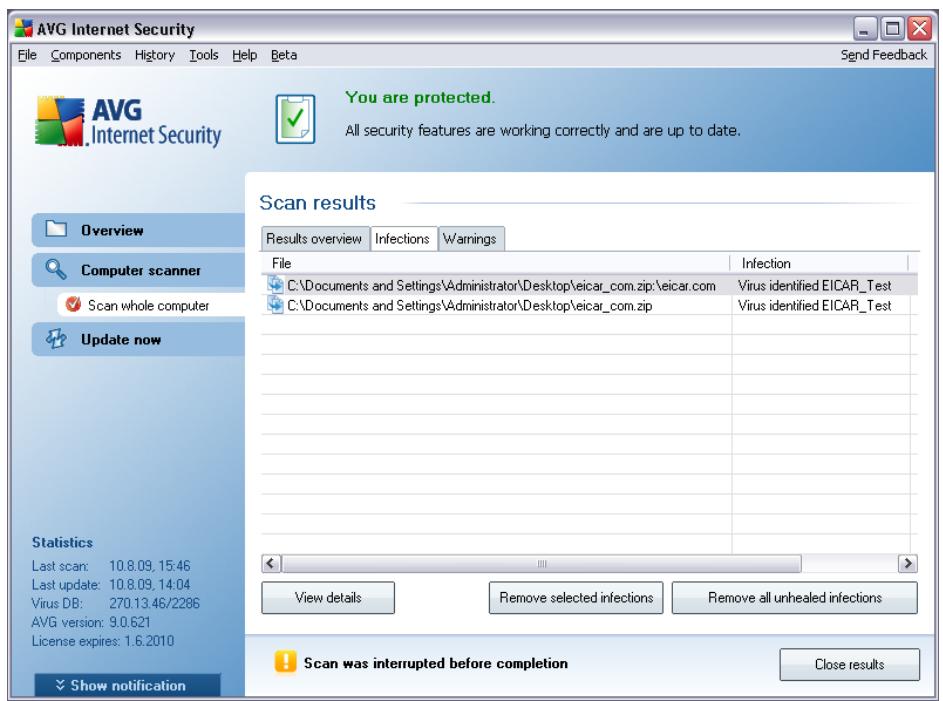The width and height of the screenshot is (943, 701).
Task: Close the AVG Internet Security window
Action: click(x=920, y=28)
